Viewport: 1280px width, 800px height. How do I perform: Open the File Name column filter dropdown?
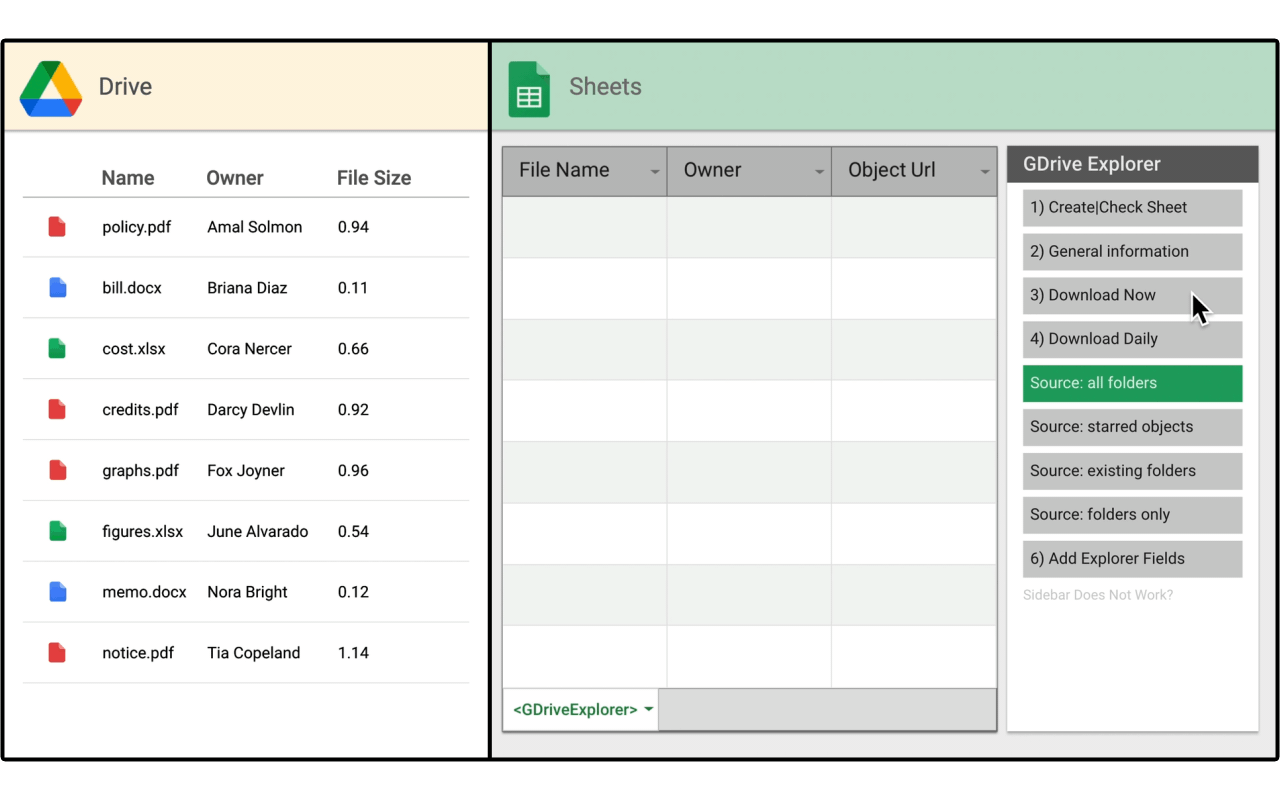pyautogui.click(x=655, y=172)
